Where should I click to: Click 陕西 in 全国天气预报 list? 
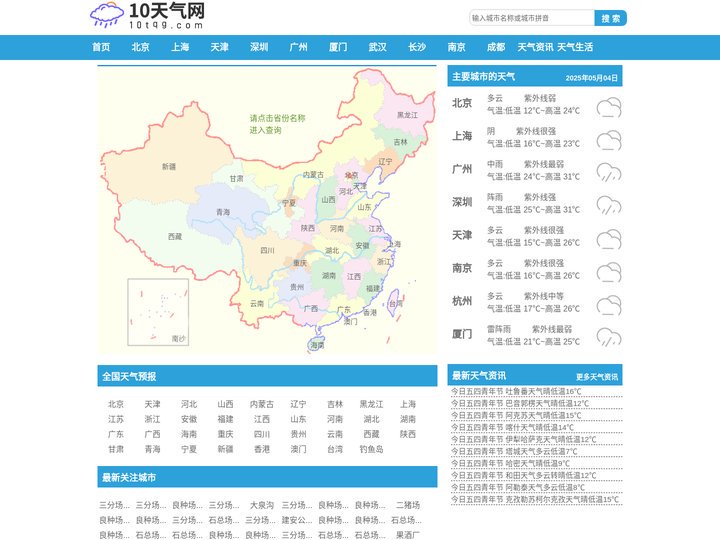click(408, 434)
